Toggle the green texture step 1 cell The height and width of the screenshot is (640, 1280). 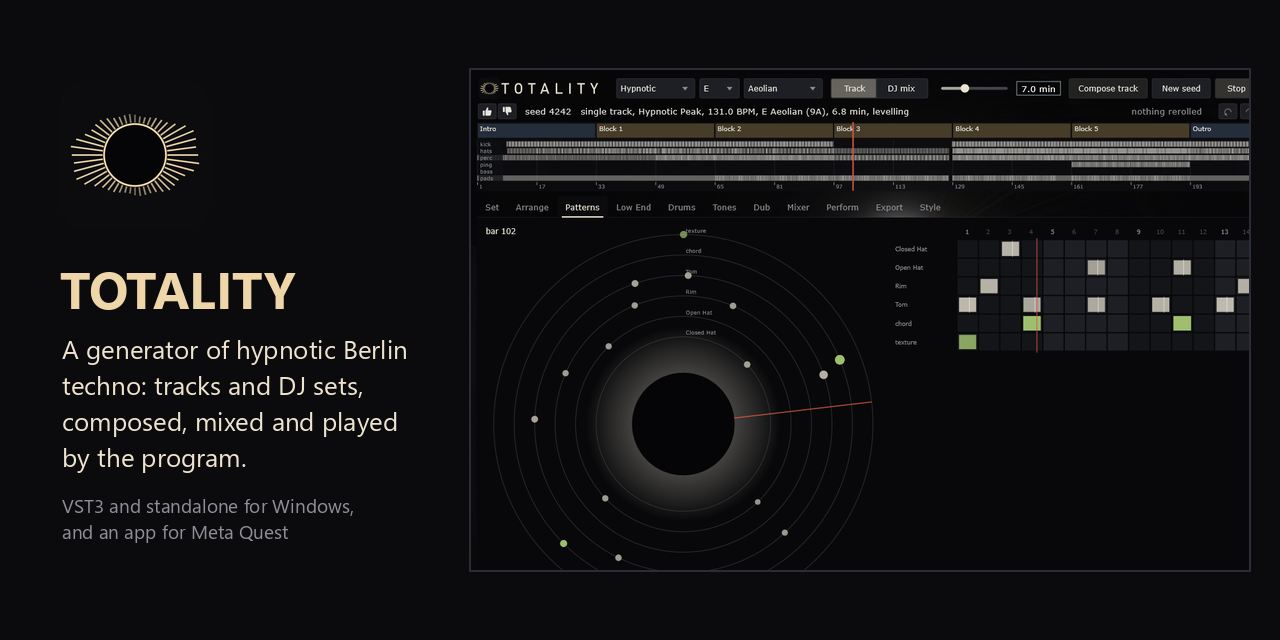[967, 342]
